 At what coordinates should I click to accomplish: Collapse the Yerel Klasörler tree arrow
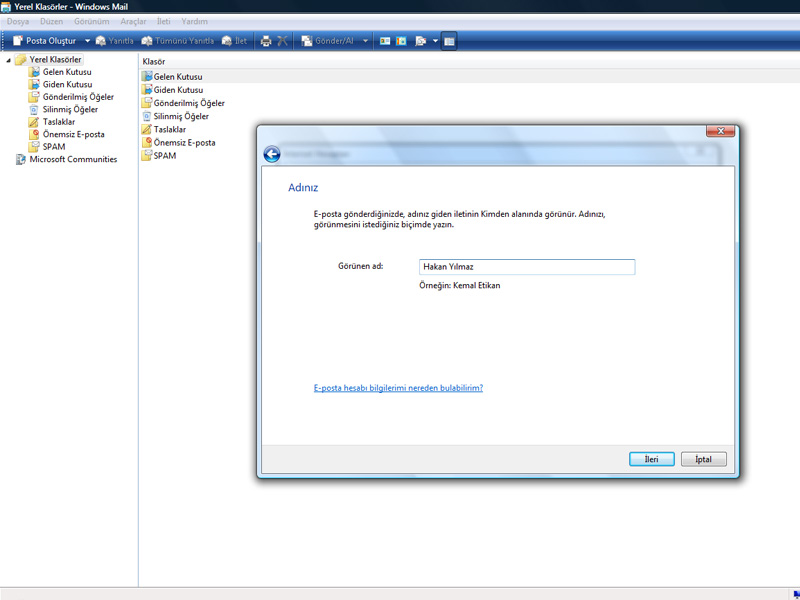click(8, 60)
